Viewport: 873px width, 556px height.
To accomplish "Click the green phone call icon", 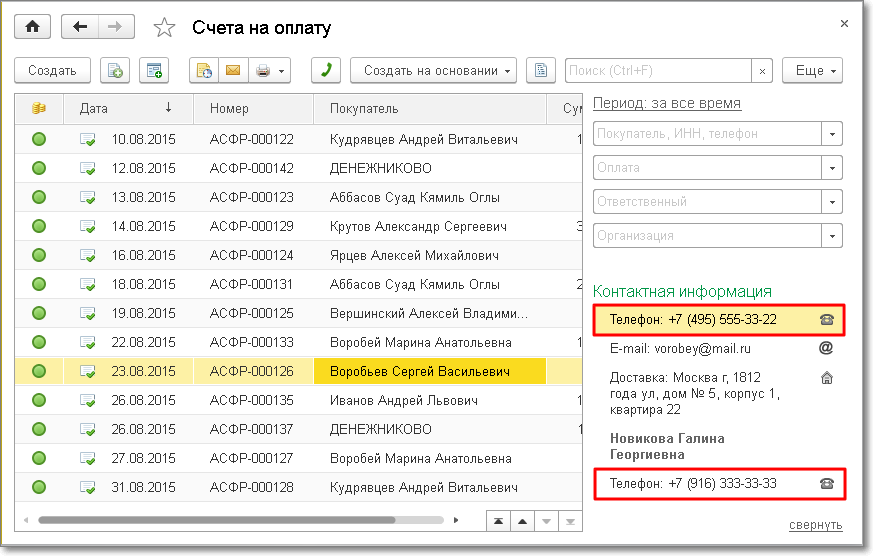I will [x=326, y=71].
